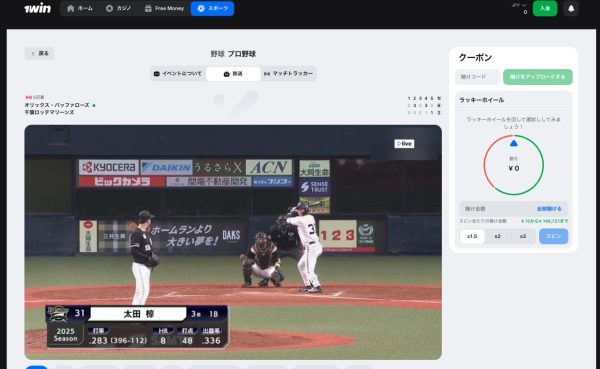This screenshot has width=600, height=369.
Task: Click team name 千葉ロッテマリーンズ
Action: pyautogui.click(x=49, y=112)
